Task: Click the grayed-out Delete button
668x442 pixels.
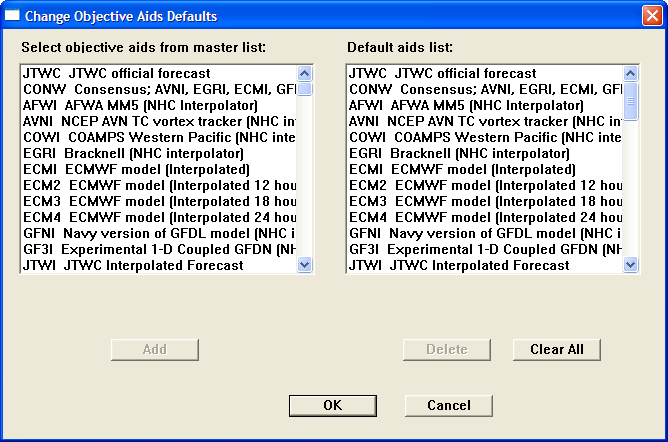Action: (447, 350)
